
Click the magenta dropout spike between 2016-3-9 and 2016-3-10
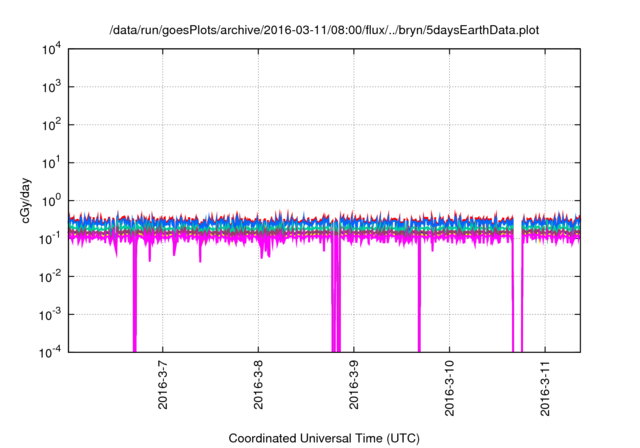pyautogui.click(x=419, y=296)
